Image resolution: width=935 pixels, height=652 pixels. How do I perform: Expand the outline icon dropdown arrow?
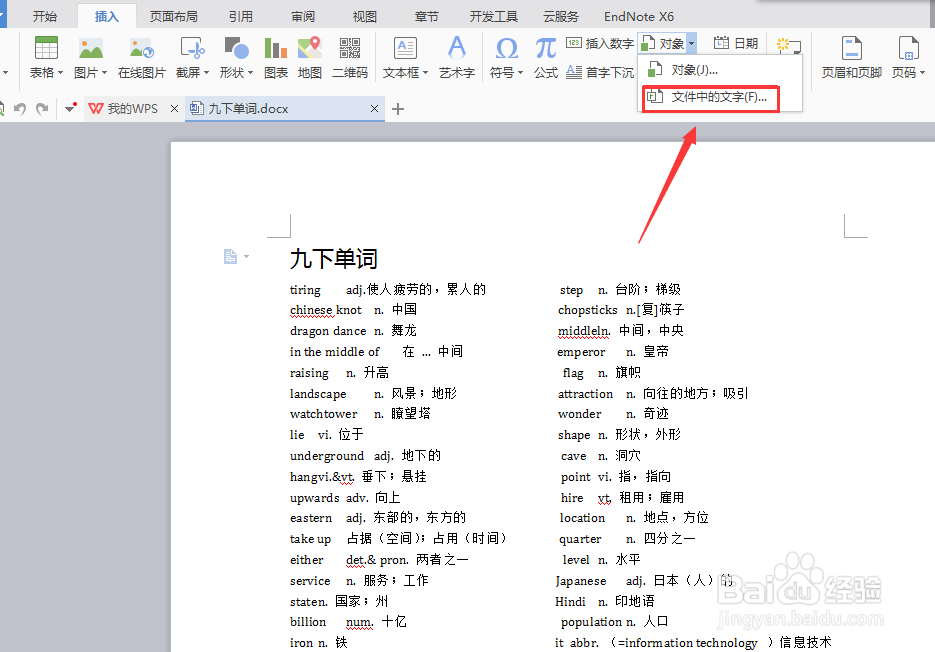pos(246,257)
